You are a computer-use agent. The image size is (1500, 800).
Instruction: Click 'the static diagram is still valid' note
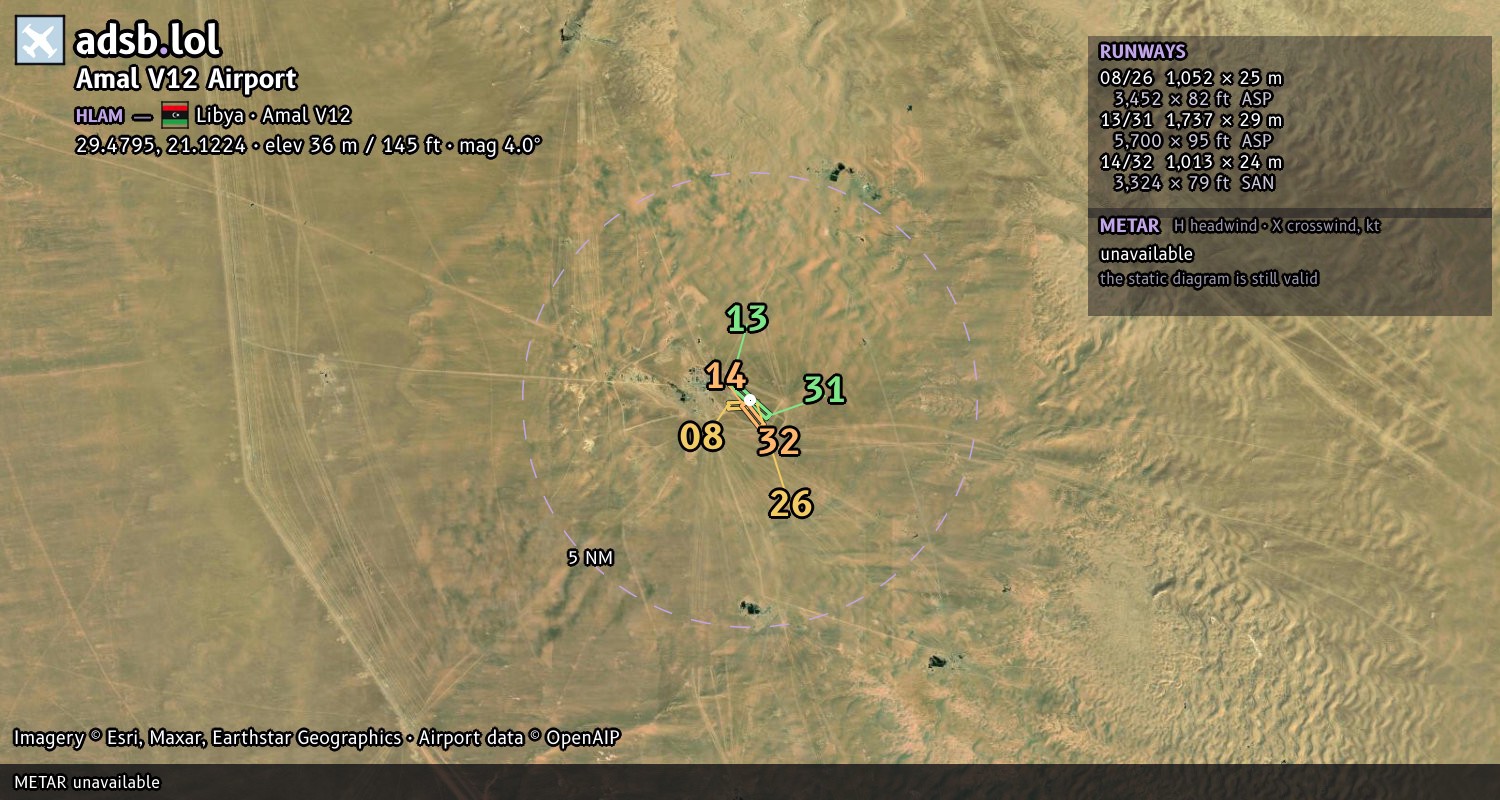point(1209,279)
